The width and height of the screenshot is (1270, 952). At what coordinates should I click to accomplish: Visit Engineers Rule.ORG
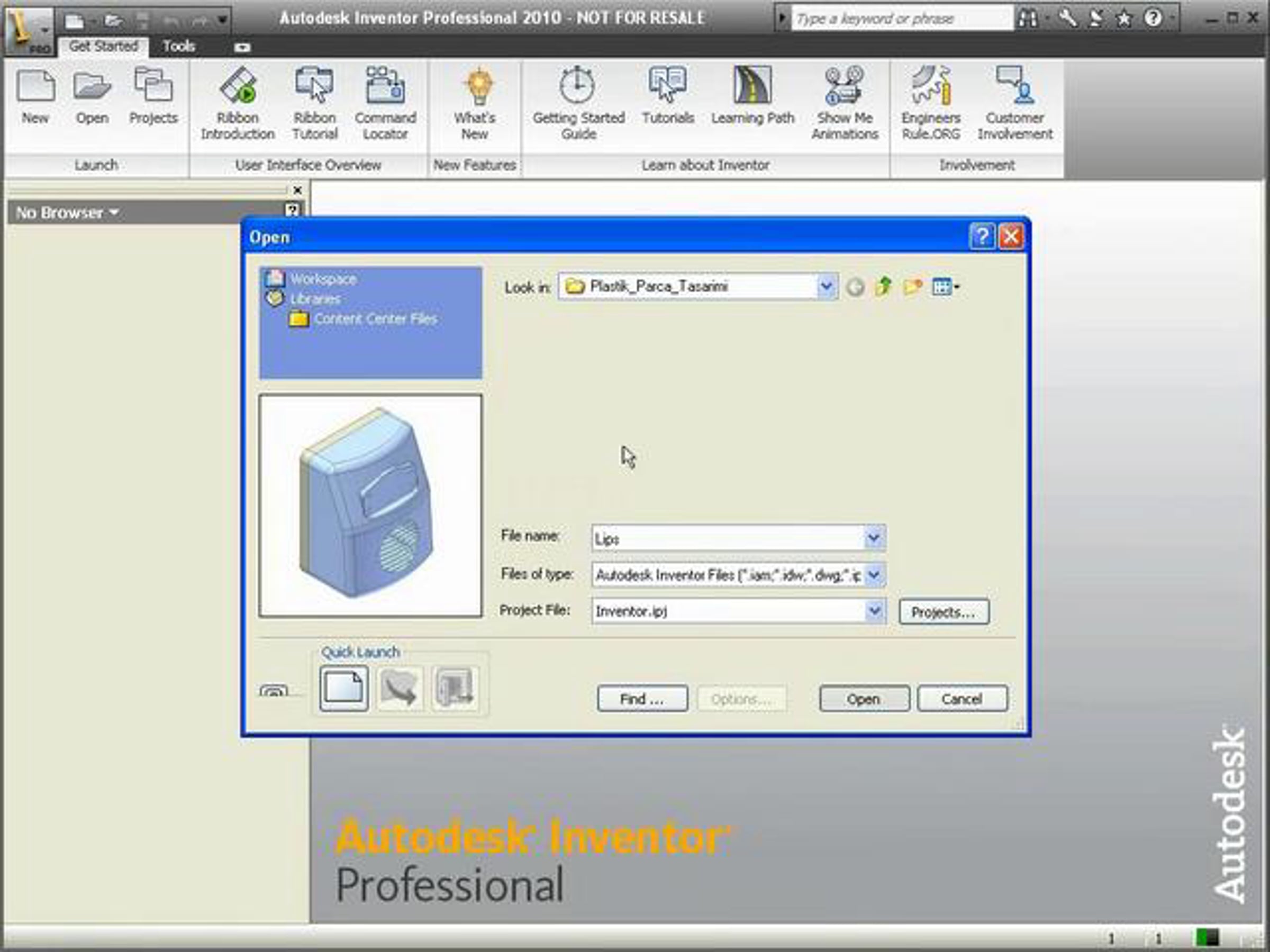coord(931,103)
